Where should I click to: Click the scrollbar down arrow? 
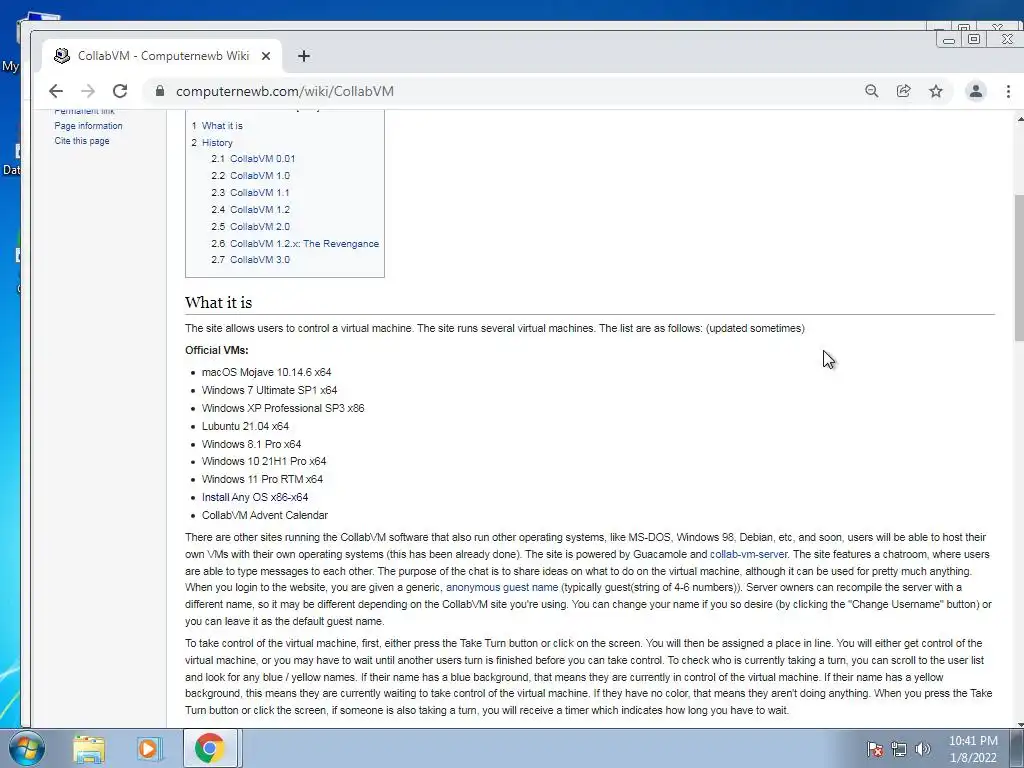[1019, 724]
